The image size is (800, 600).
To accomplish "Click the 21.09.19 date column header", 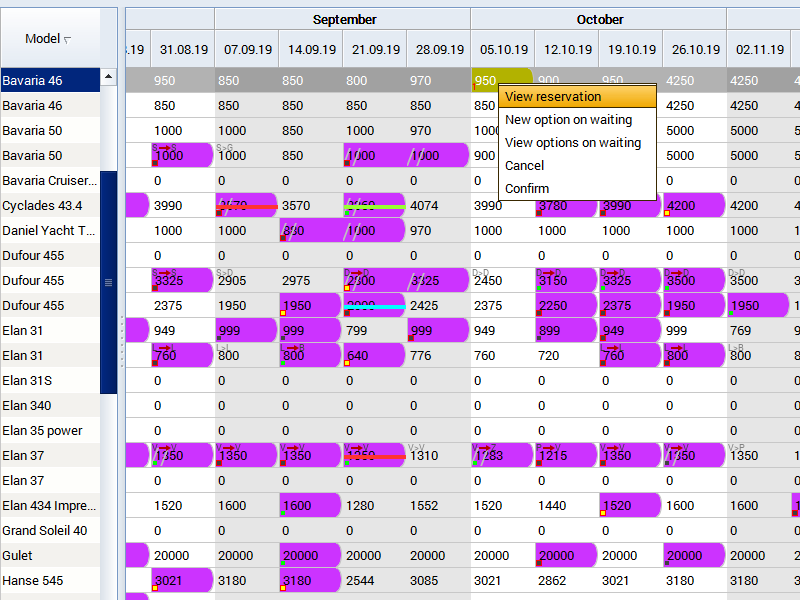I will 374,49.
